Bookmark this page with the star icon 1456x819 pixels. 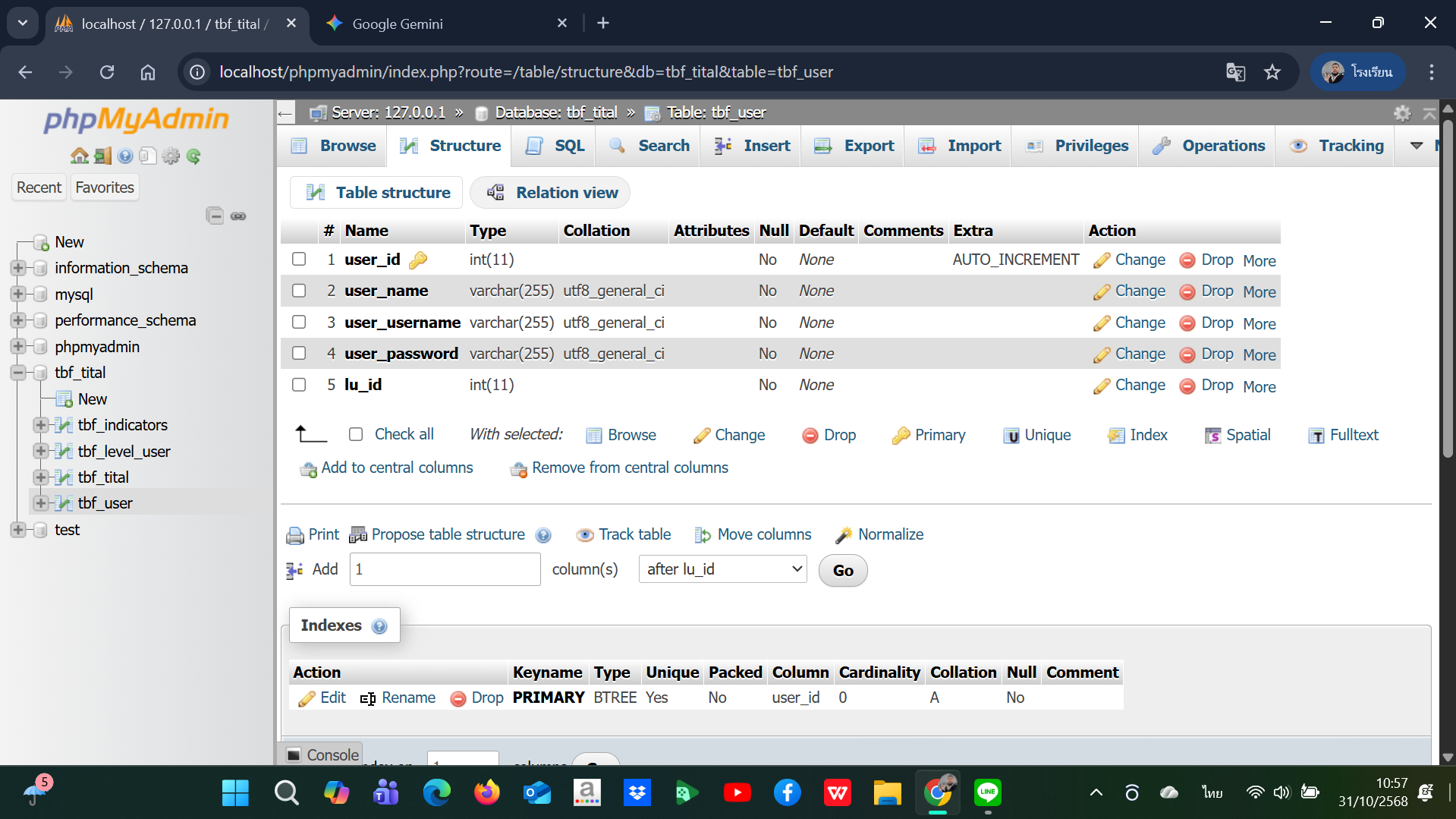1272,72
